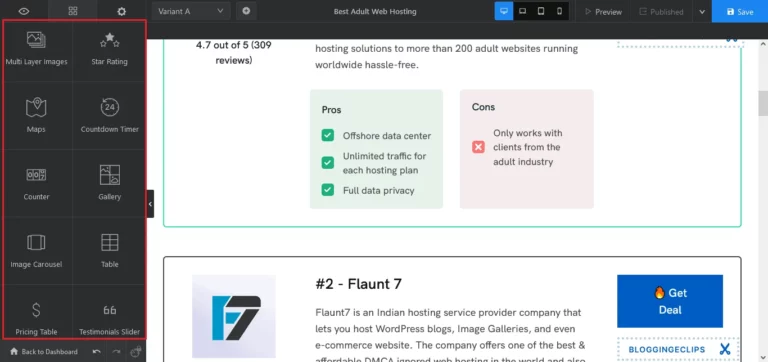Click the checkmark beside Full data privacy
The width and height of the screenshot is (768, 362).
coord(328,190)
